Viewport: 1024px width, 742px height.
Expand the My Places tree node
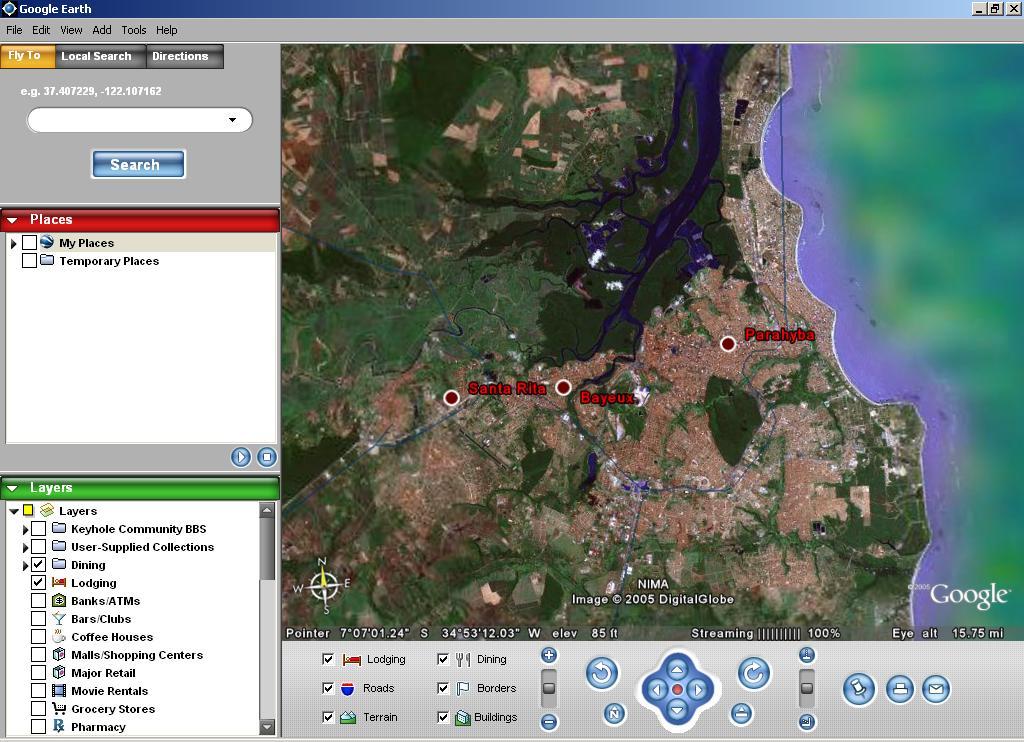14,243
